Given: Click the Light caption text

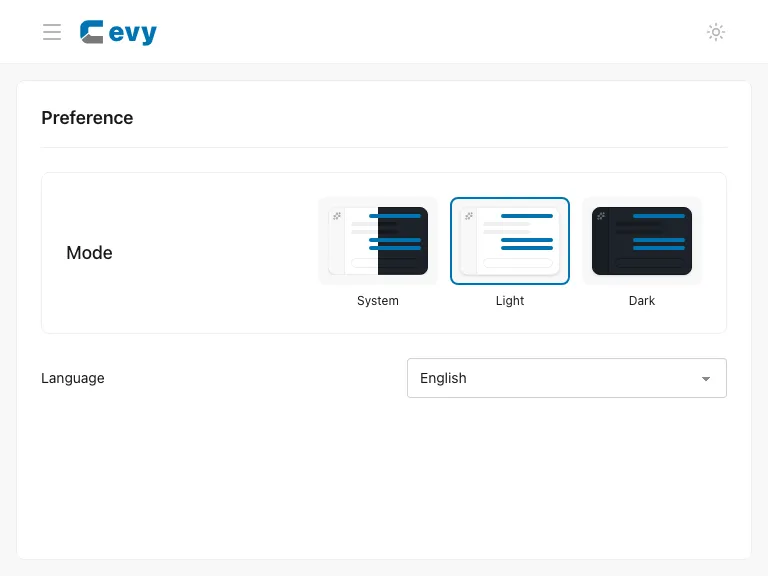Looking at the screenshot, I should click(x=510, y=301).
